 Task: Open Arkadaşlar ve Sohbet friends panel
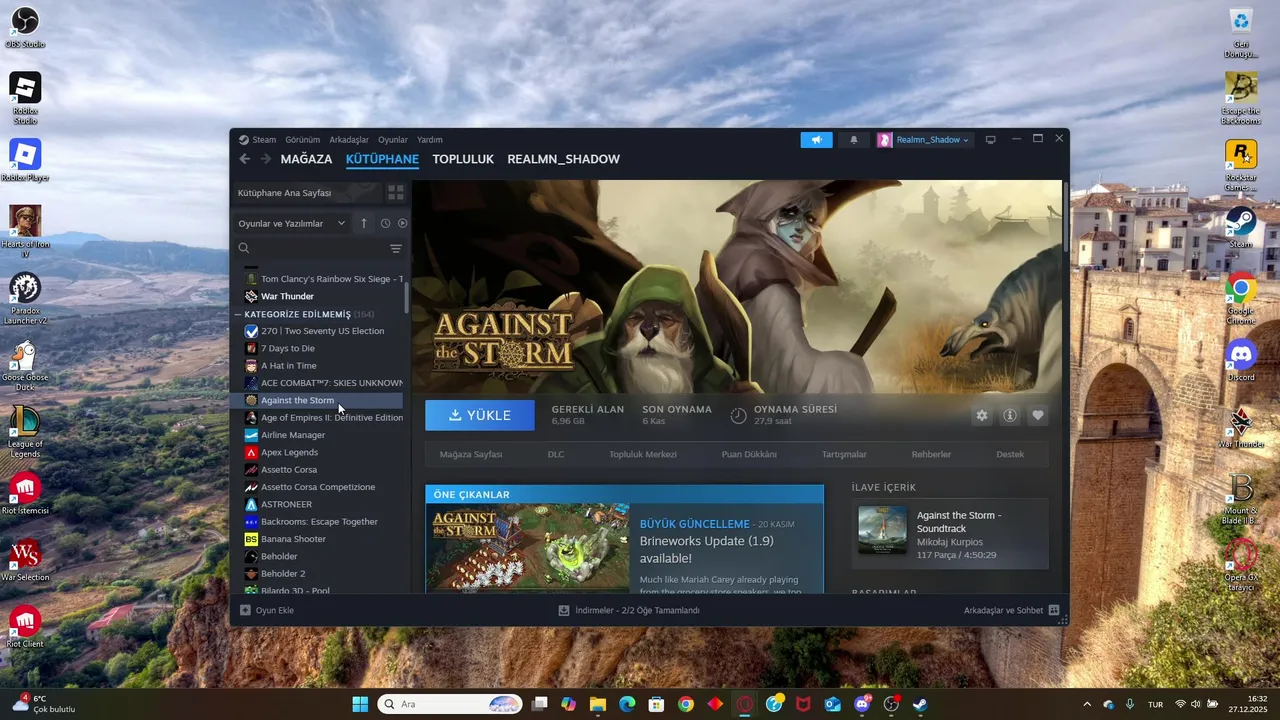coord(1011,610)
